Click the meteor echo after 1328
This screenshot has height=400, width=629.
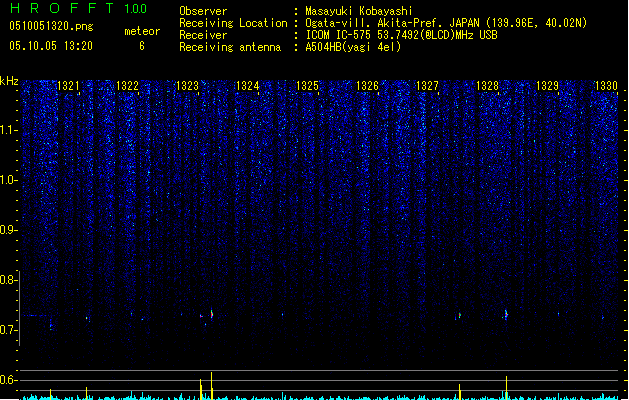506,315
